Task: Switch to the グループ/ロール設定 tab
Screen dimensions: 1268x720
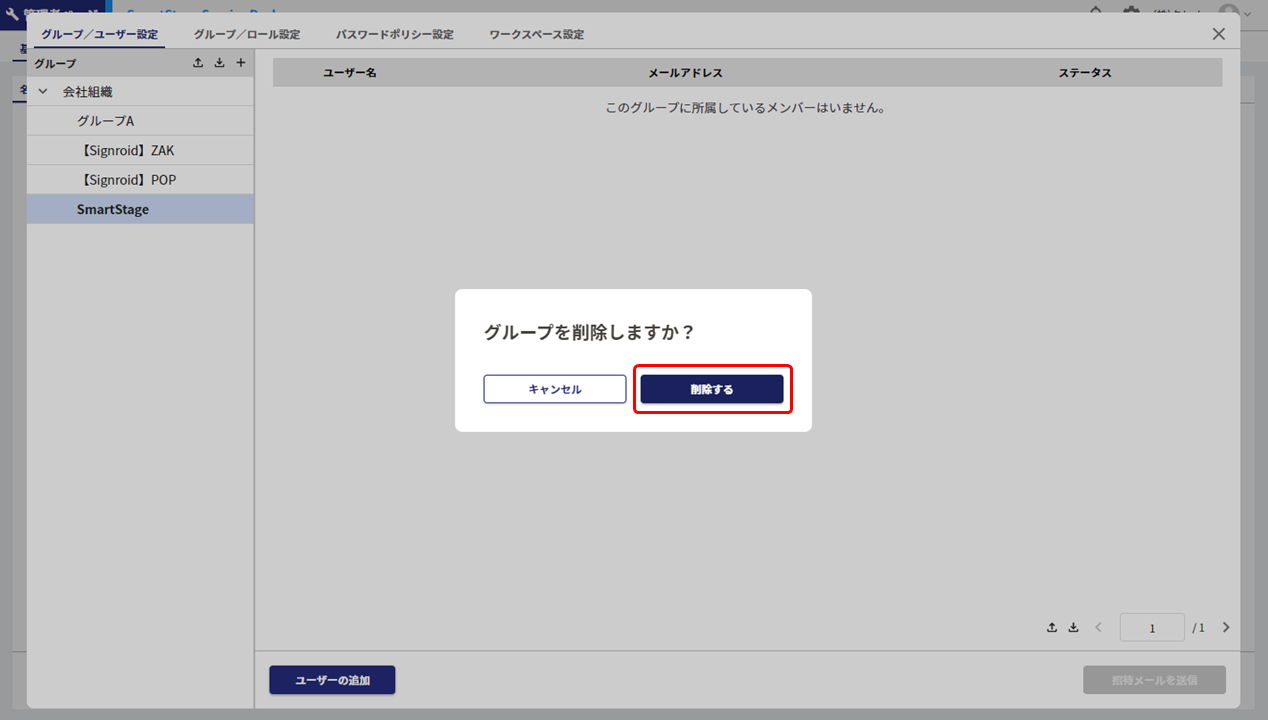Action: point(246,34)
